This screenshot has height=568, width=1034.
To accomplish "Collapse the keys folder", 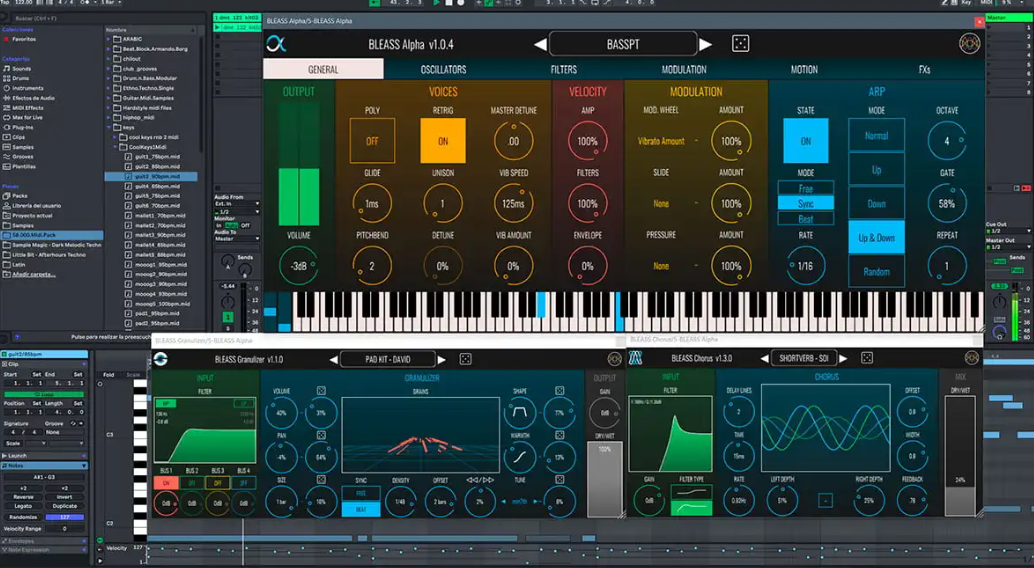I will click(x=109, y=127).
